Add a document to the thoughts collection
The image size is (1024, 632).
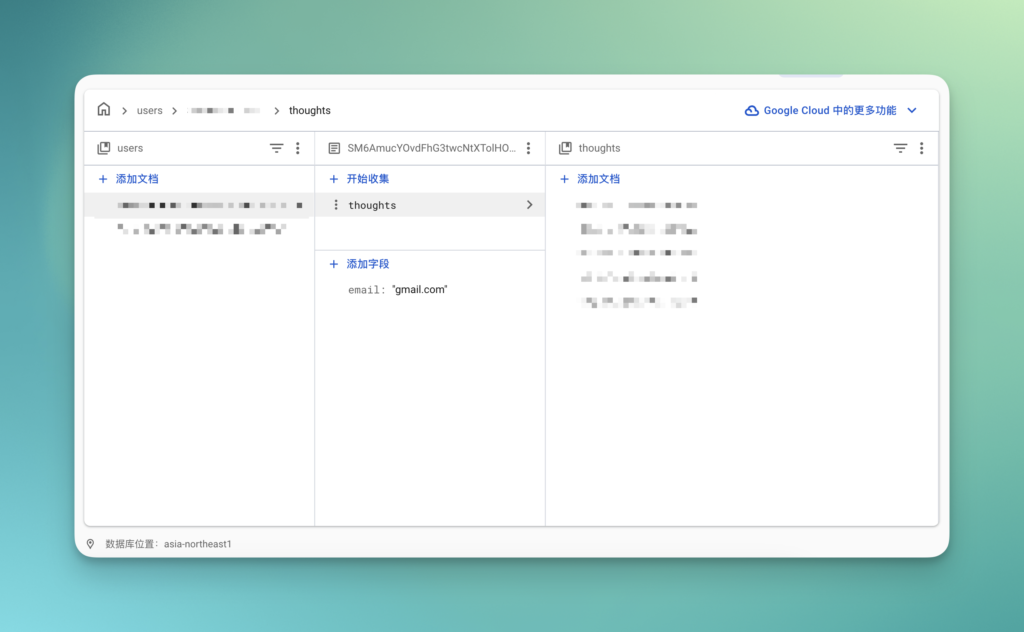[x=590, y=179]
